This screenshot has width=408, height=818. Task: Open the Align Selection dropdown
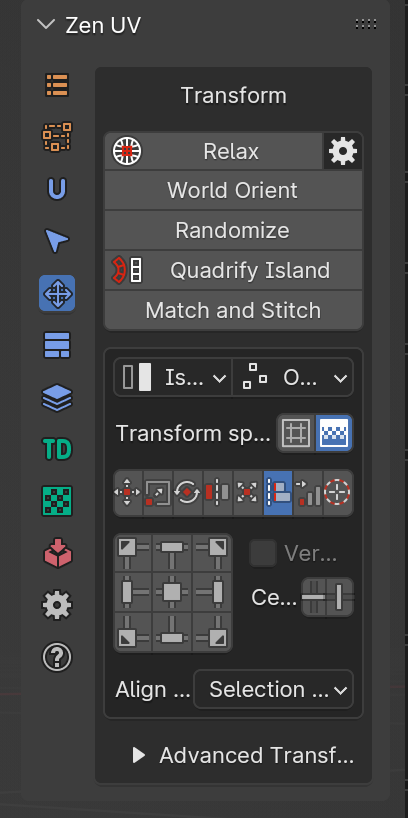click(273, 689)
